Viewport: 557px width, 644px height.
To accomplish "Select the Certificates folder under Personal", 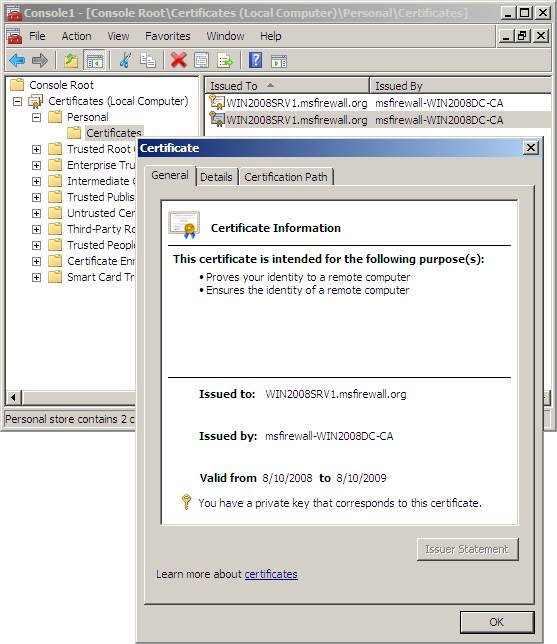I will [x=114, y=133].
